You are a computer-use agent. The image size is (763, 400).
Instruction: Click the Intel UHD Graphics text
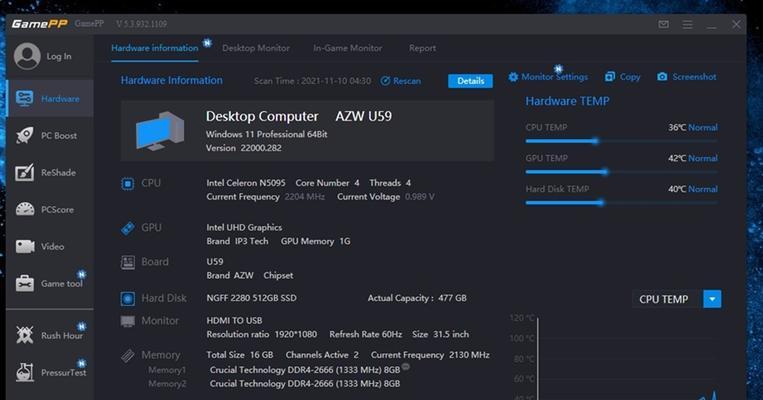[244, 227]
